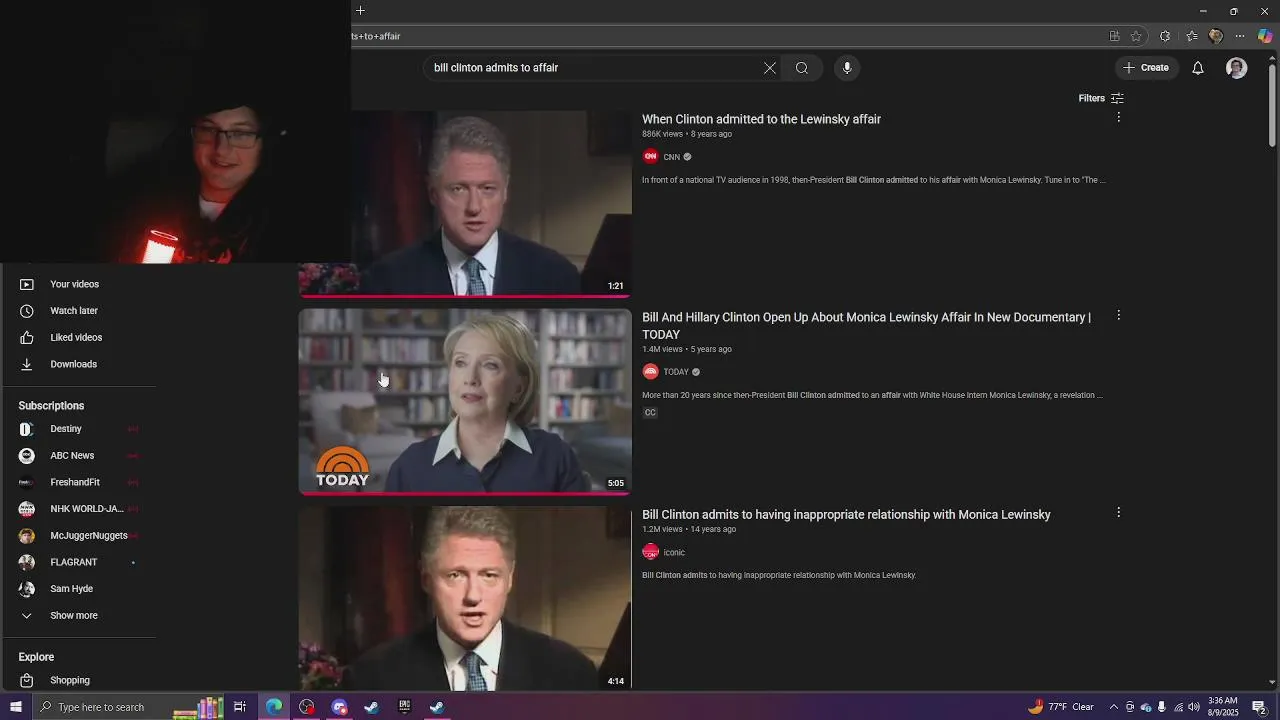Open the Epic Games launcher on taskbar

(x=404, y=707)
